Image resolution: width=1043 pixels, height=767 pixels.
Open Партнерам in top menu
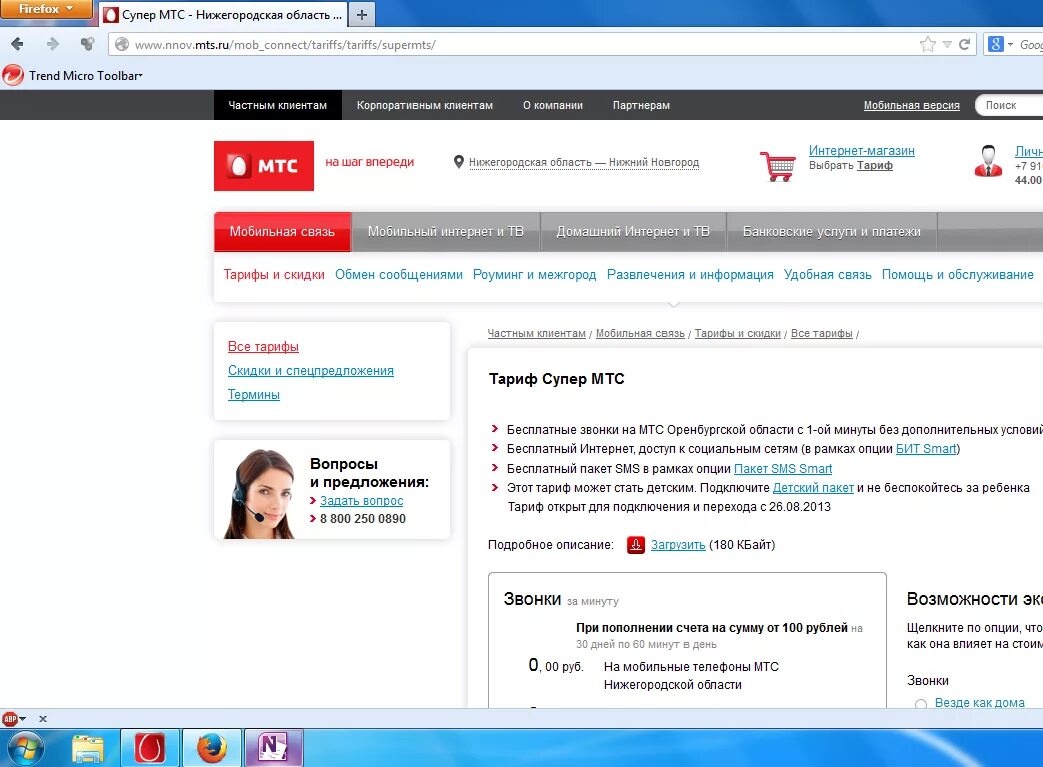641,105
